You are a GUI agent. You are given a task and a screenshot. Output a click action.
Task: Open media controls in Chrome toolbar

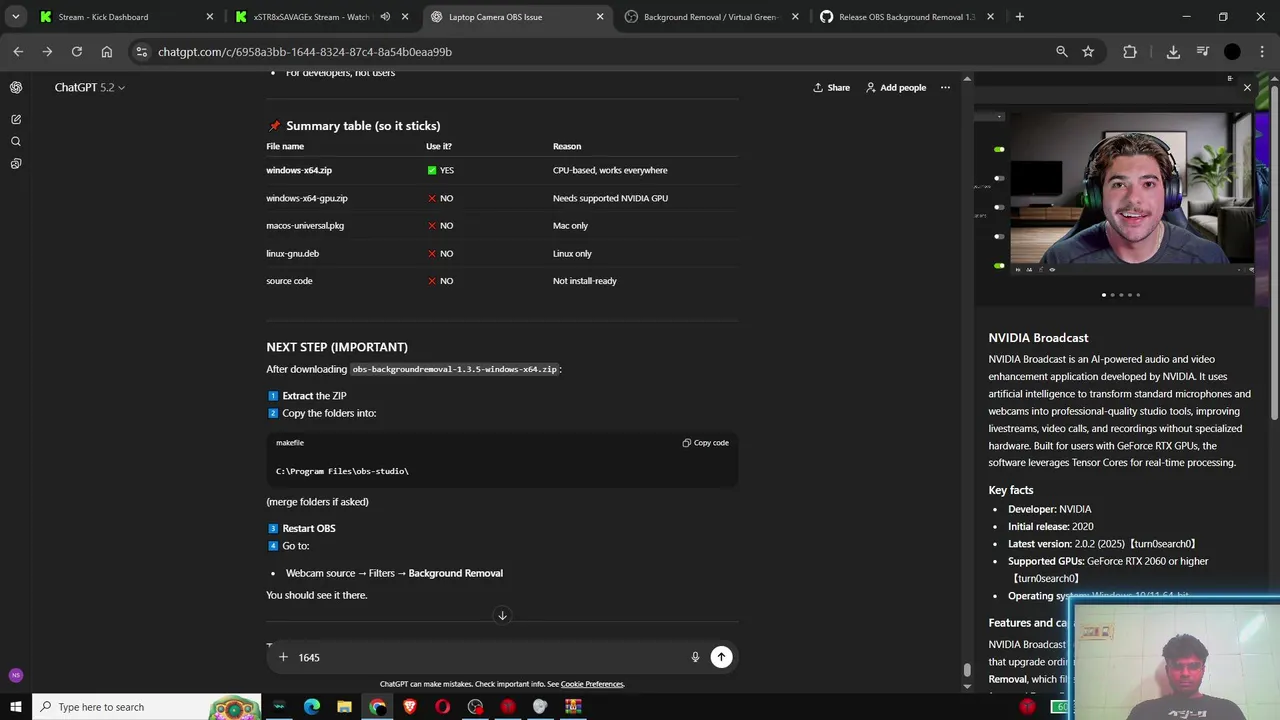[1203, 51]
